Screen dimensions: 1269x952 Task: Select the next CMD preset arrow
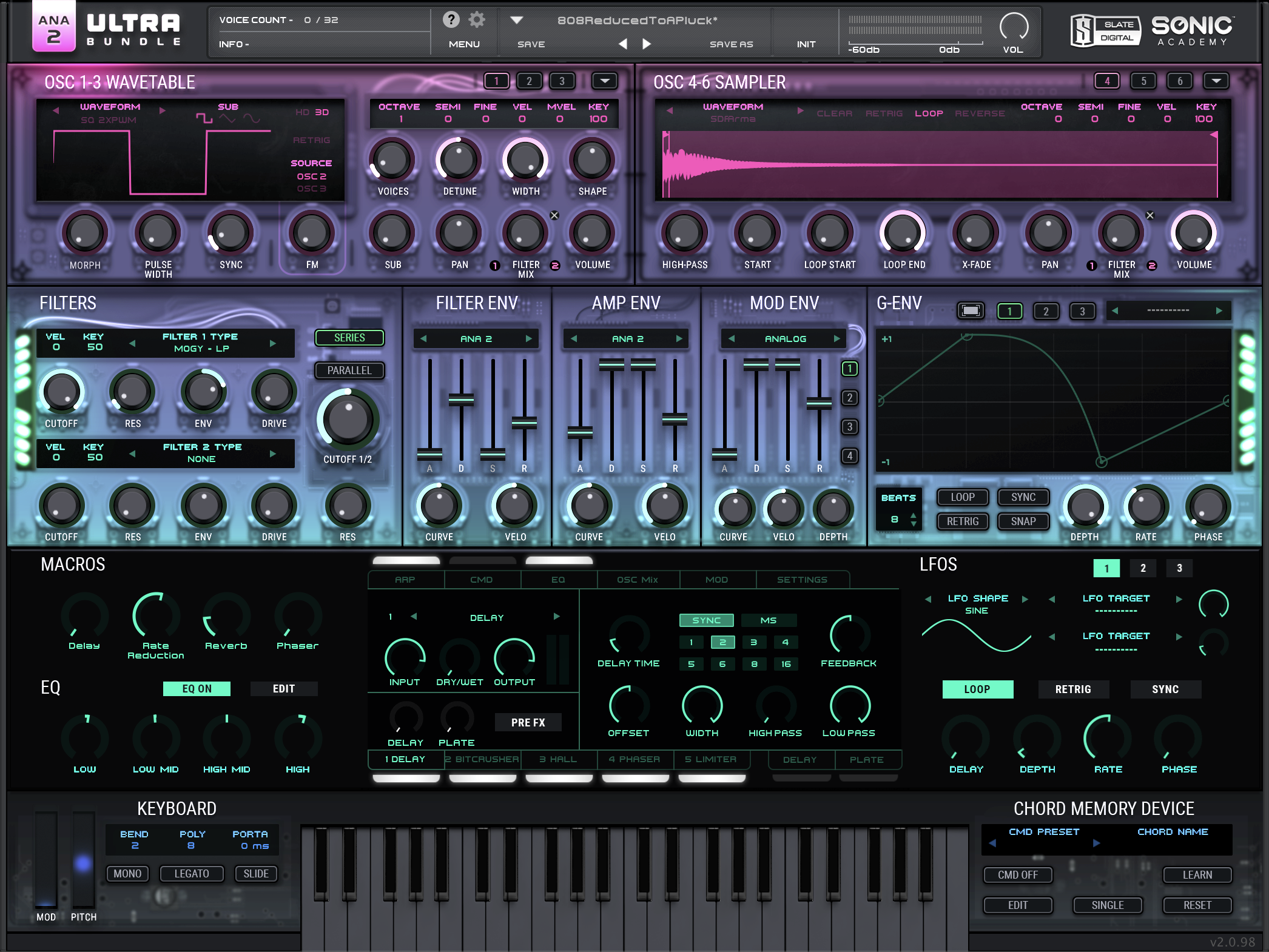1096,843
